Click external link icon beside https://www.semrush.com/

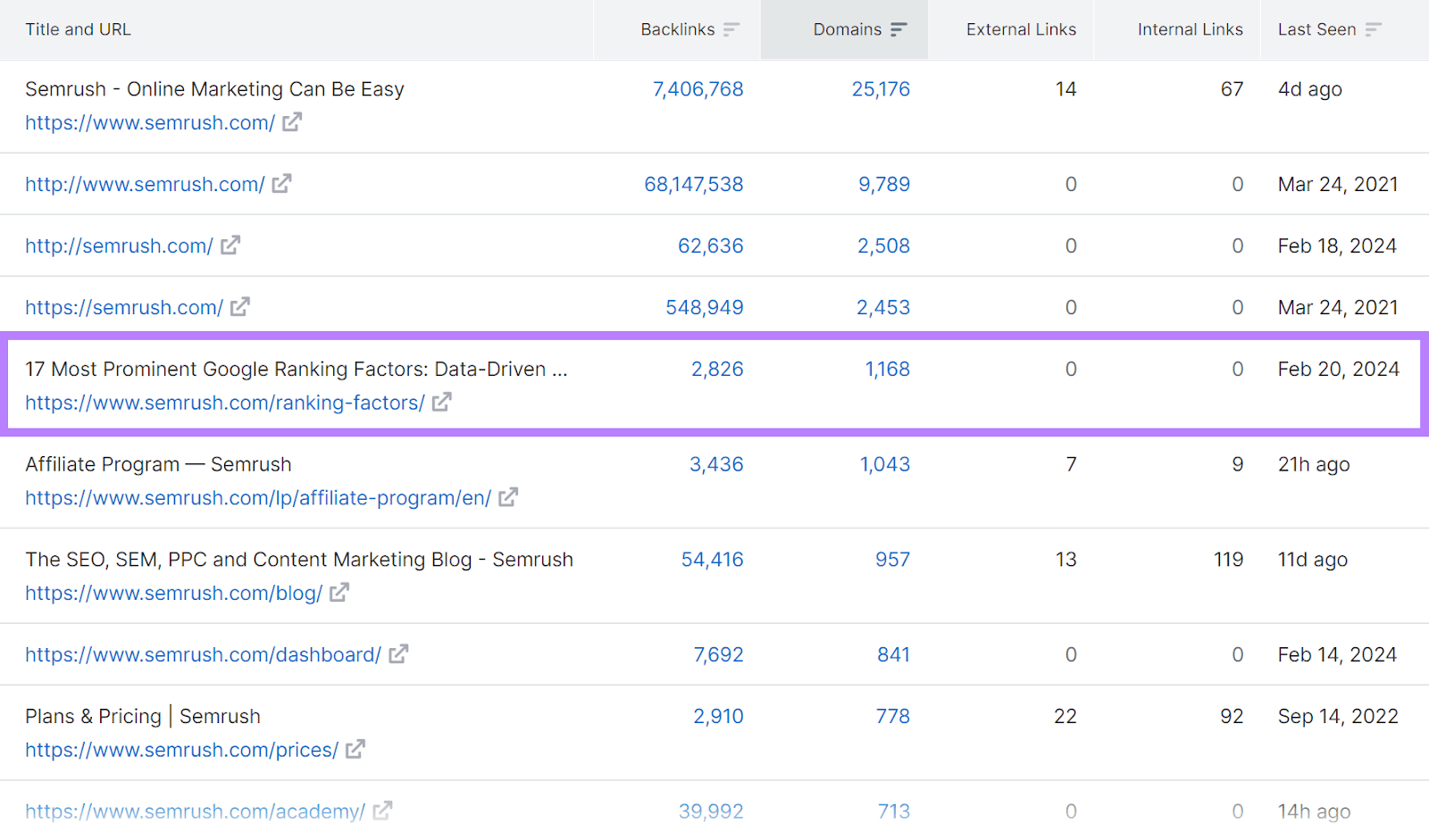click(292, 122)
